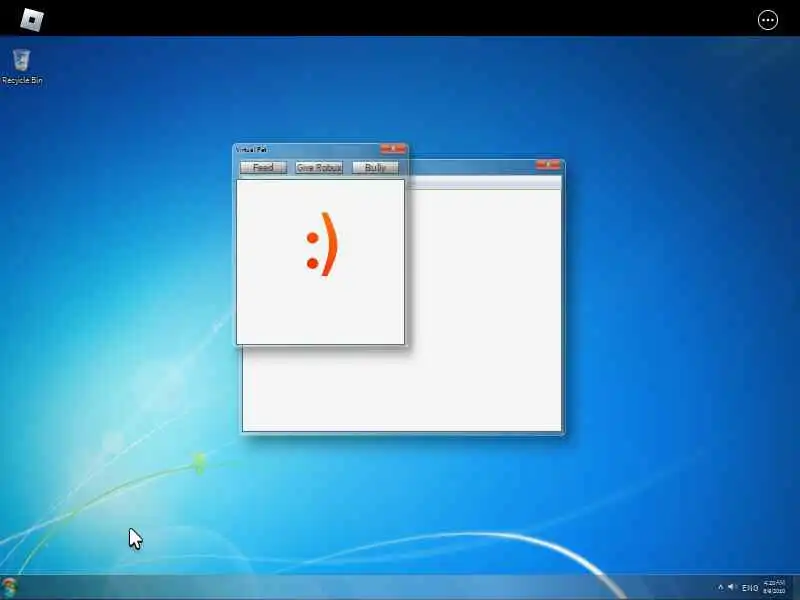Click the orange smiley pet face
The image size is (800, 600).
322,244
